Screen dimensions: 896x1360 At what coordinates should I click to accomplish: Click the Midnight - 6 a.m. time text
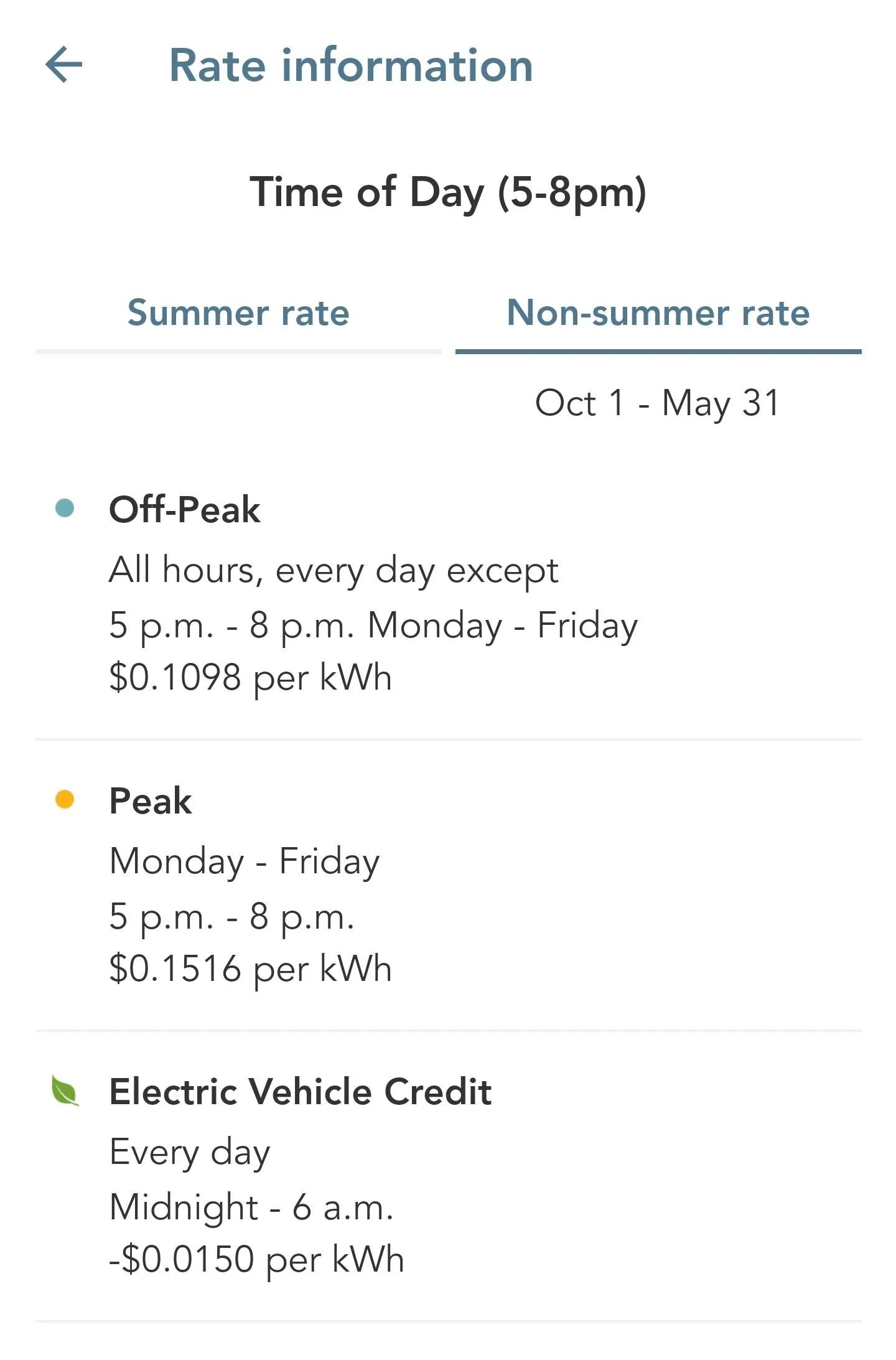[251, 1207]
